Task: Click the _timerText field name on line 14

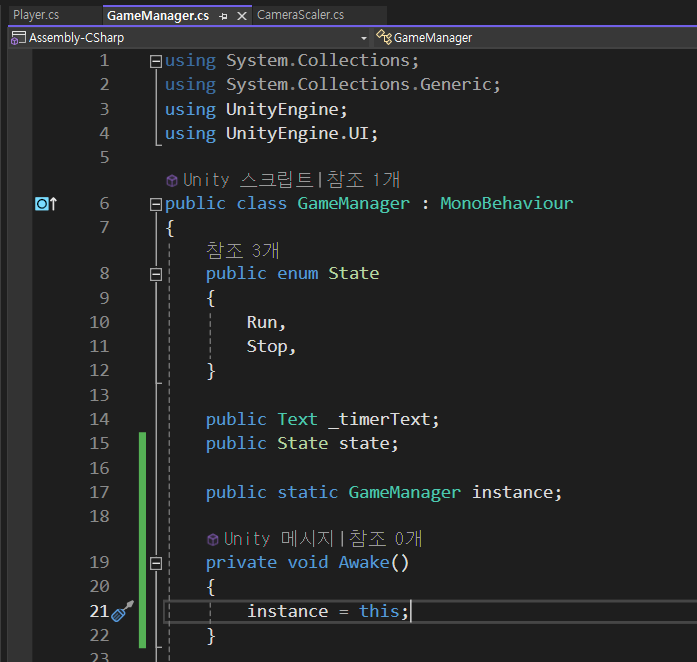Action: click(x=379, y=419)
